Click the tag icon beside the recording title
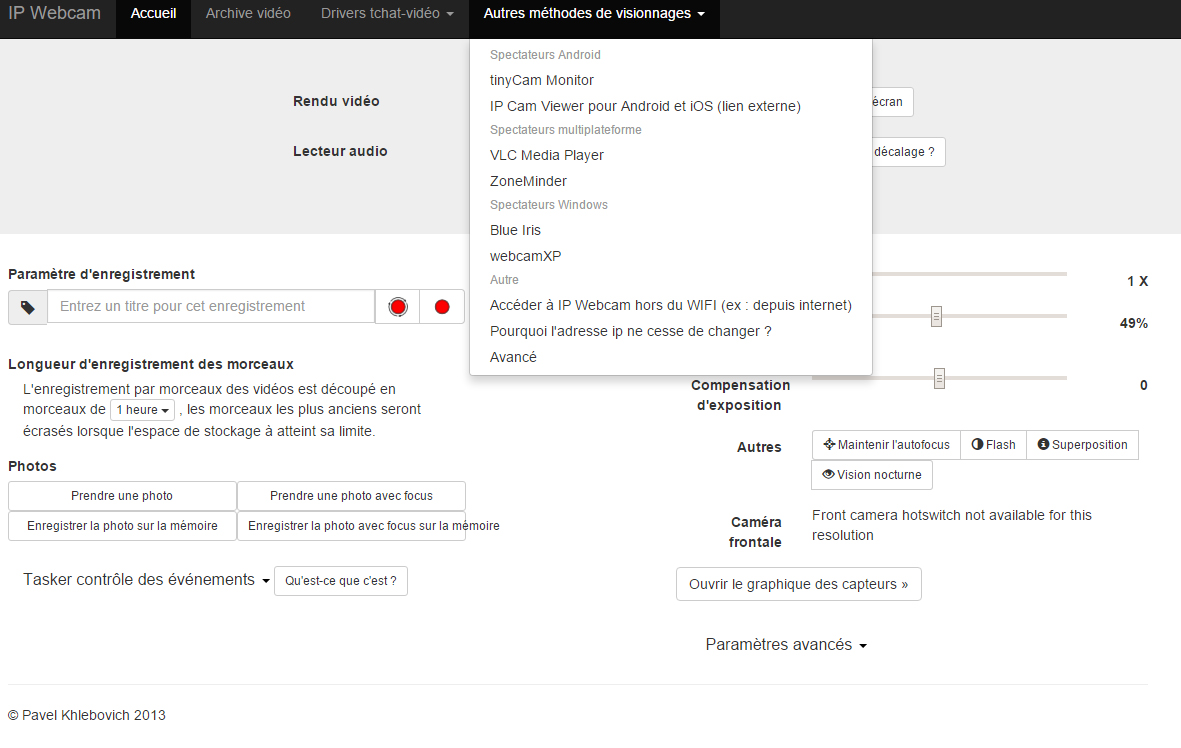The image size is (1181, 748). pyautogui.click(x=28, y=307)
